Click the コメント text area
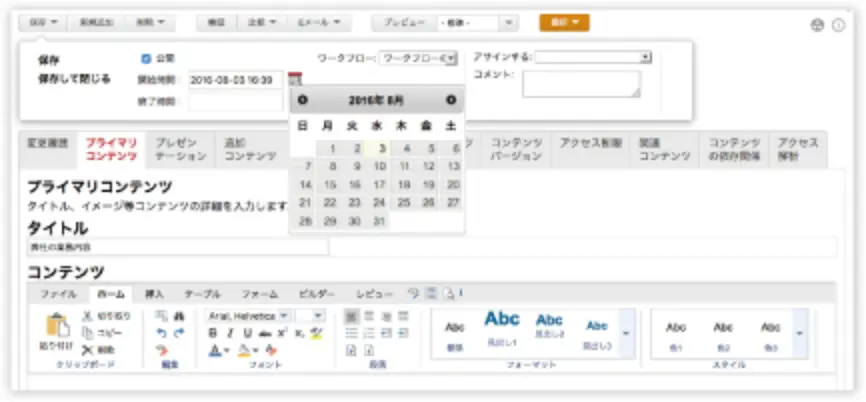 tap(580, 84)
